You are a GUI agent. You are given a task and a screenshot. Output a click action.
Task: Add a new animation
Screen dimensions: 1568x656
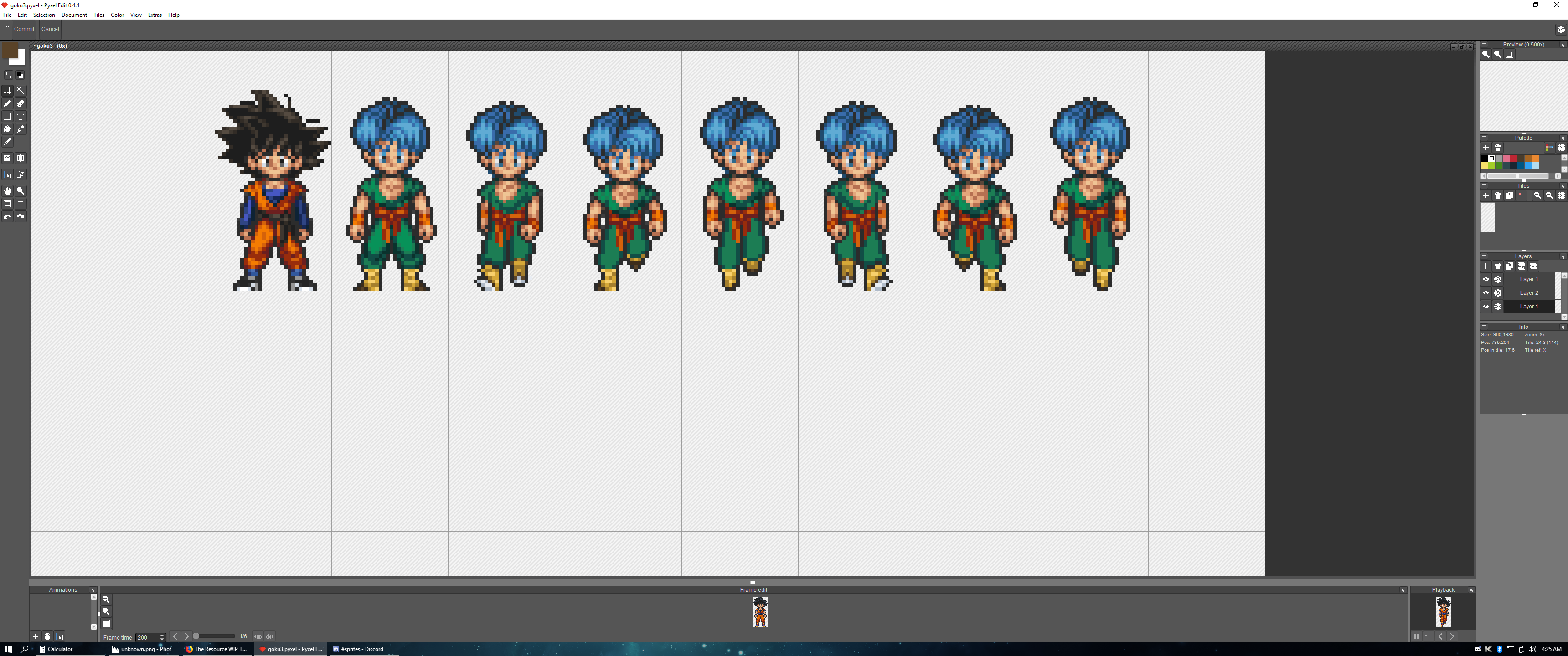pyautogui.click(x=35, y=636)
